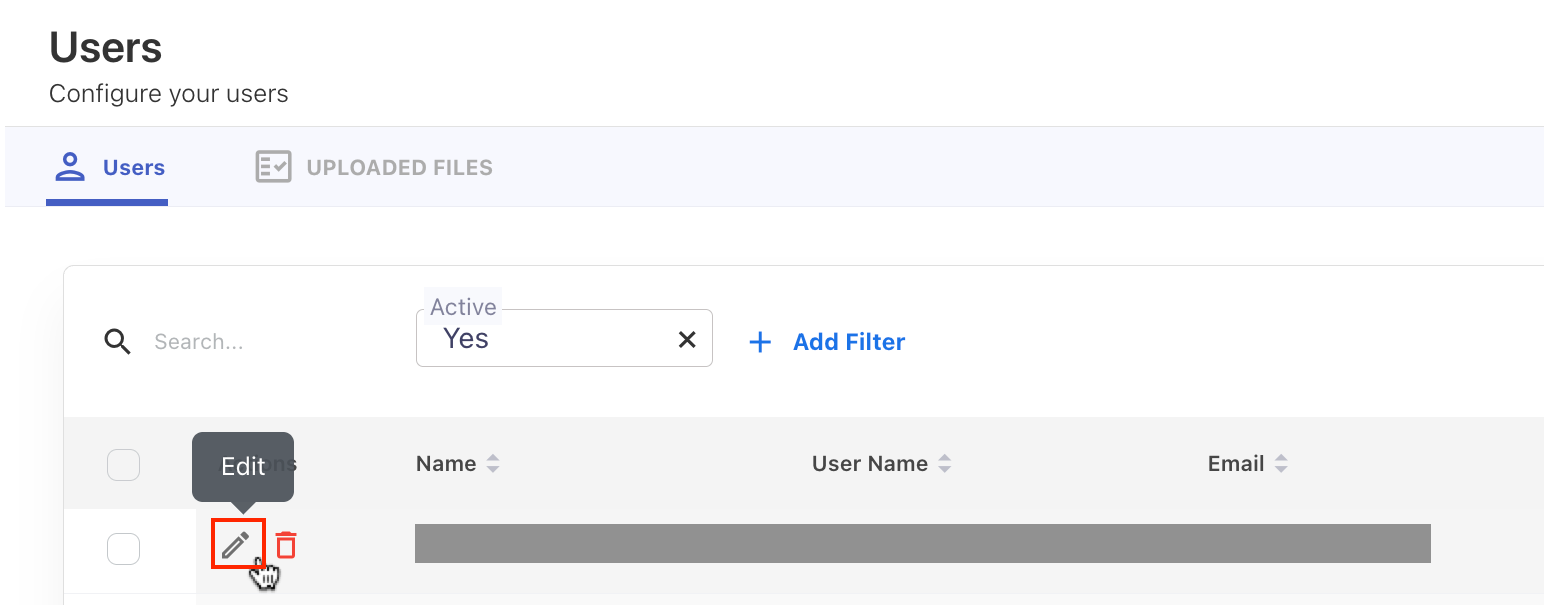Viewport: 1544px width, 605px height.
Task: Click sort arrows next to Name column
Action: (x=492, y=464)
